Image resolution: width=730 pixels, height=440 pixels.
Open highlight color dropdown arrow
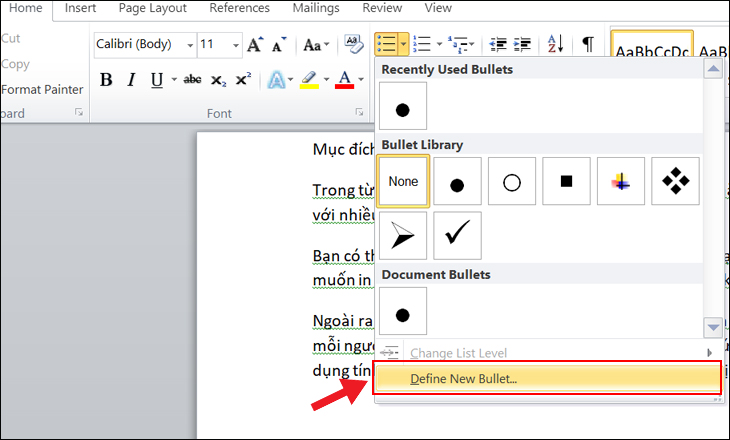pyautogui.click(x=326, y=80)
